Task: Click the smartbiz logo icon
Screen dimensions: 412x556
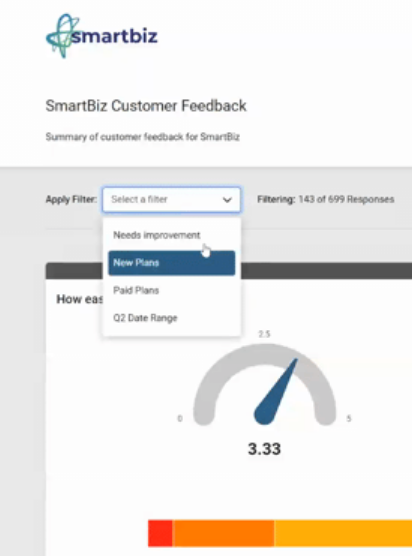Action: (x=62, y=36)
